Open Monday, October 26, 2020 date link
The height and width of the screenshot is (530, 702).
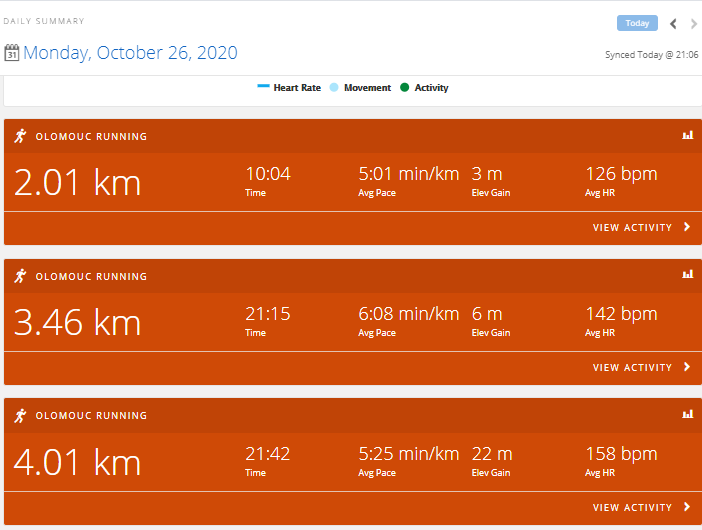click(130, 53)
